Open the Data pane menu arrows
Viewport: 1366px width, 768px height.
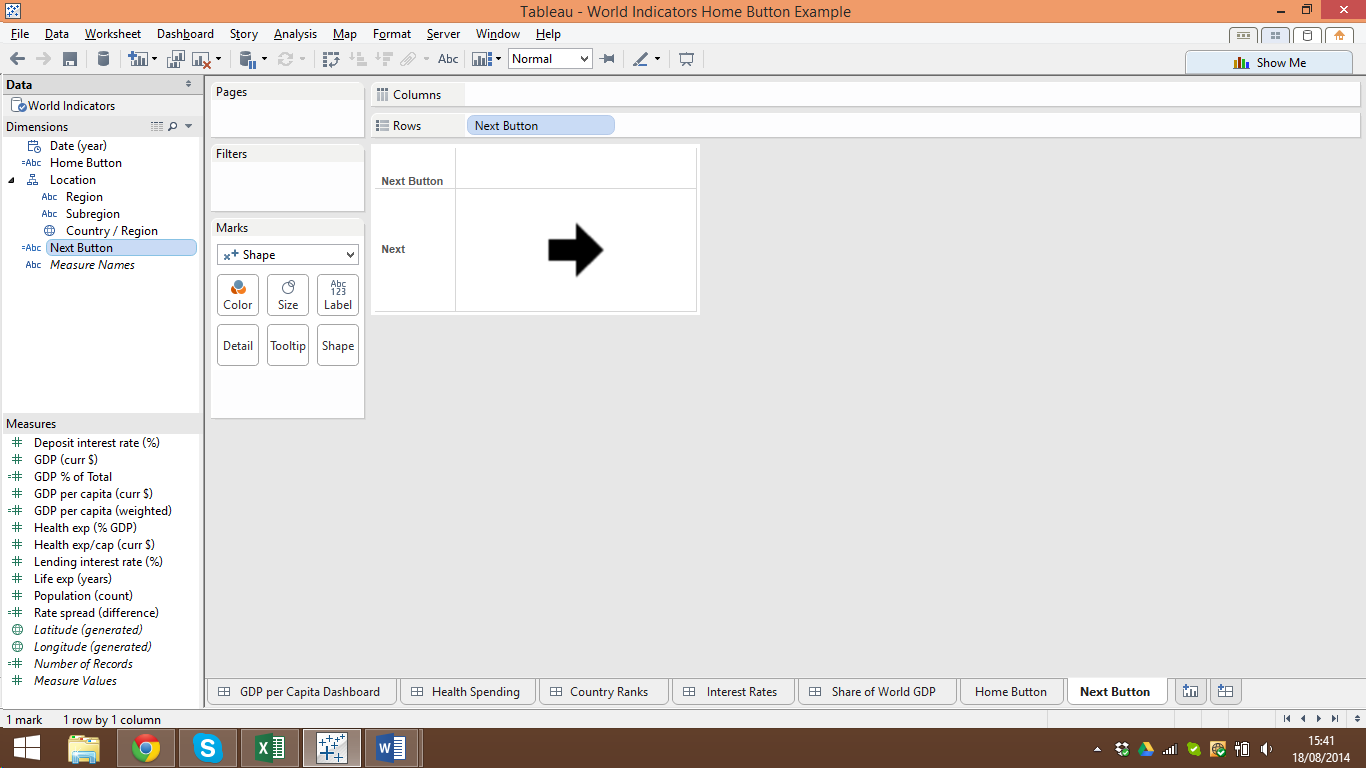[189, 85]
